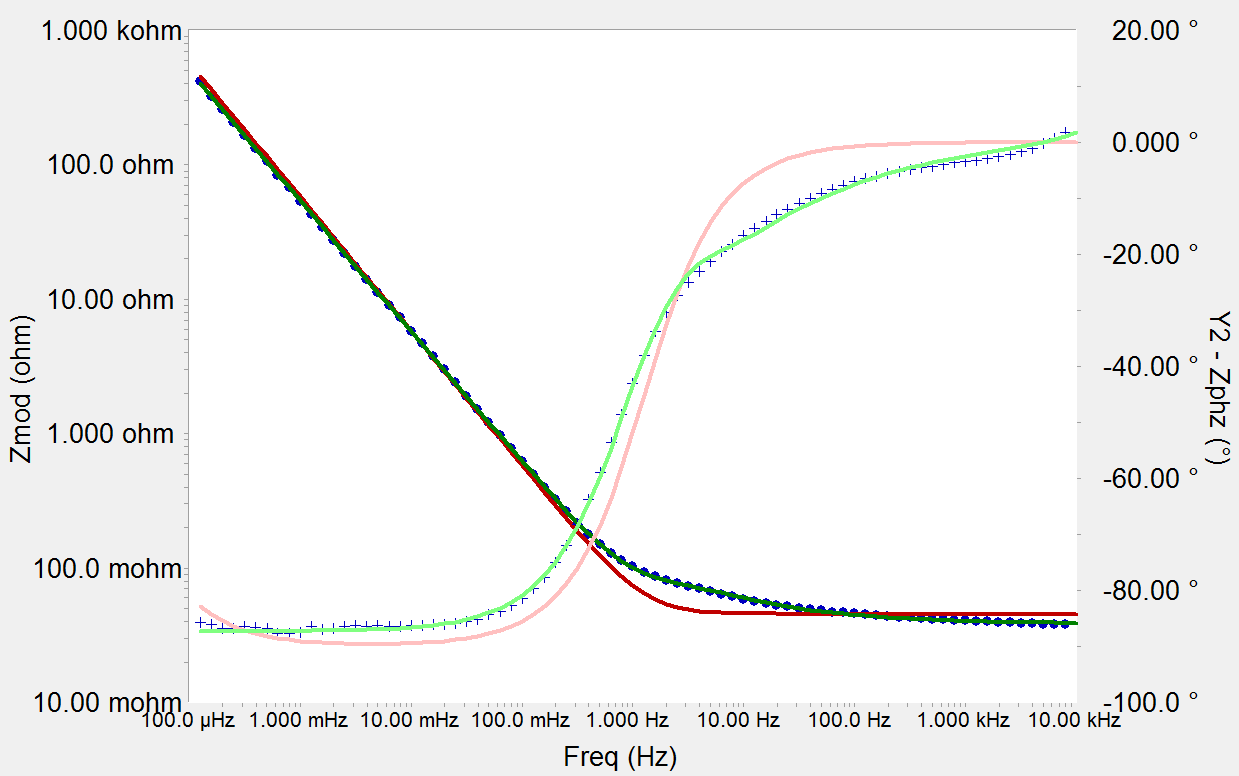Click the -40.00 degree tick label
Viewport: 1239px width, 776px height.
pos(1147,367)
